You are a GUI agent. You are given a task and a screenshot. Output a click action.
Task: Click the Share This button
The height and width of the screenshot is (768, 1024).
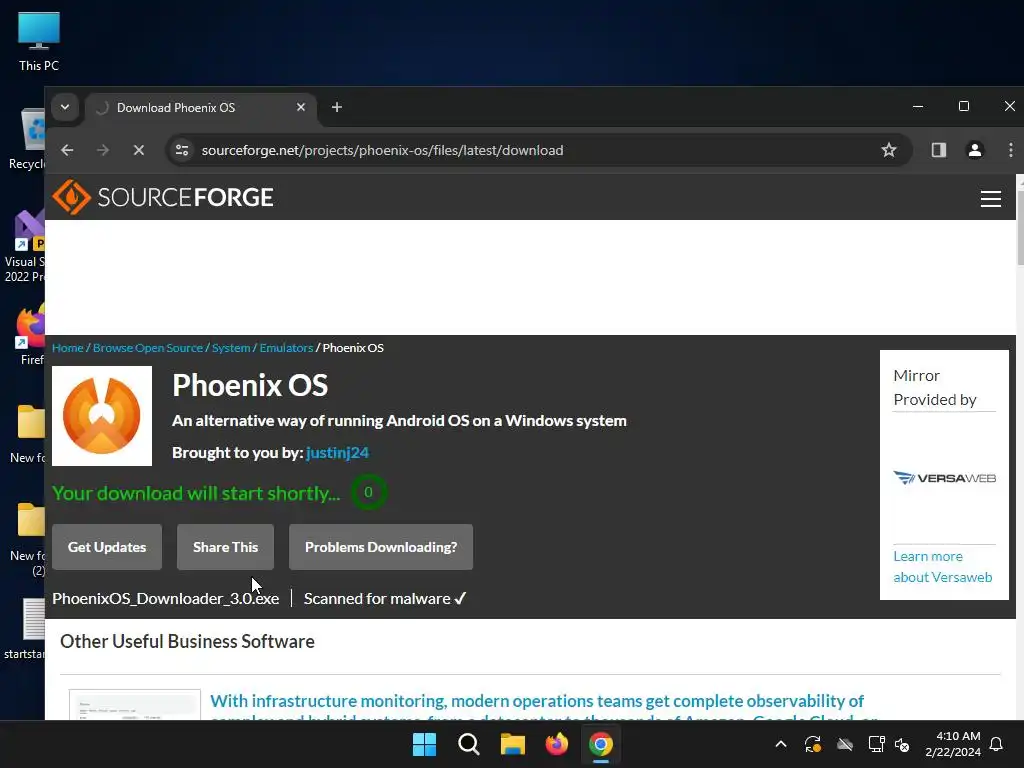point(225,547)
